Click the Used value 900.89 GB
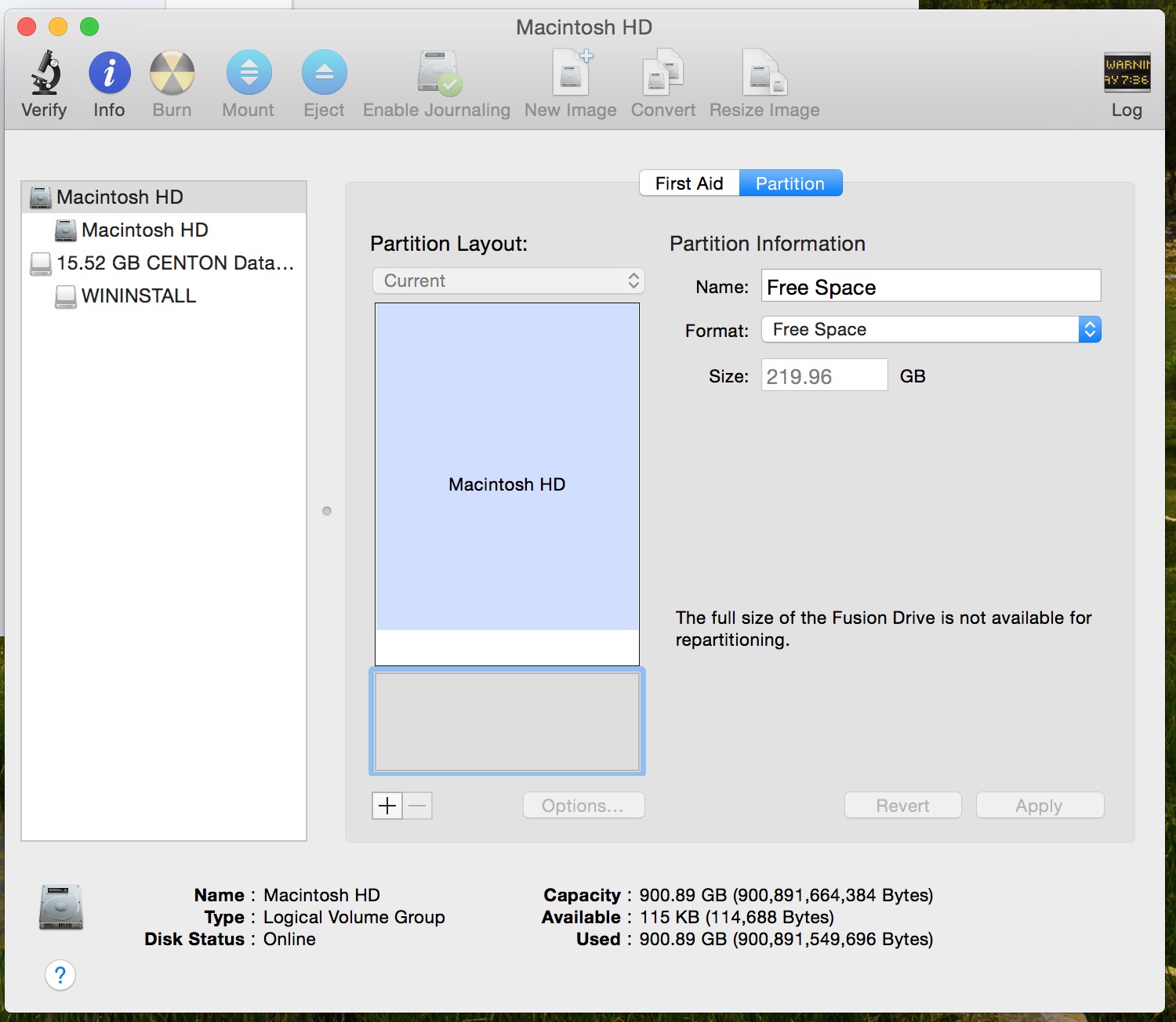The width and height of the screenshot is (1176, 1022). click(x=786, y=939)
